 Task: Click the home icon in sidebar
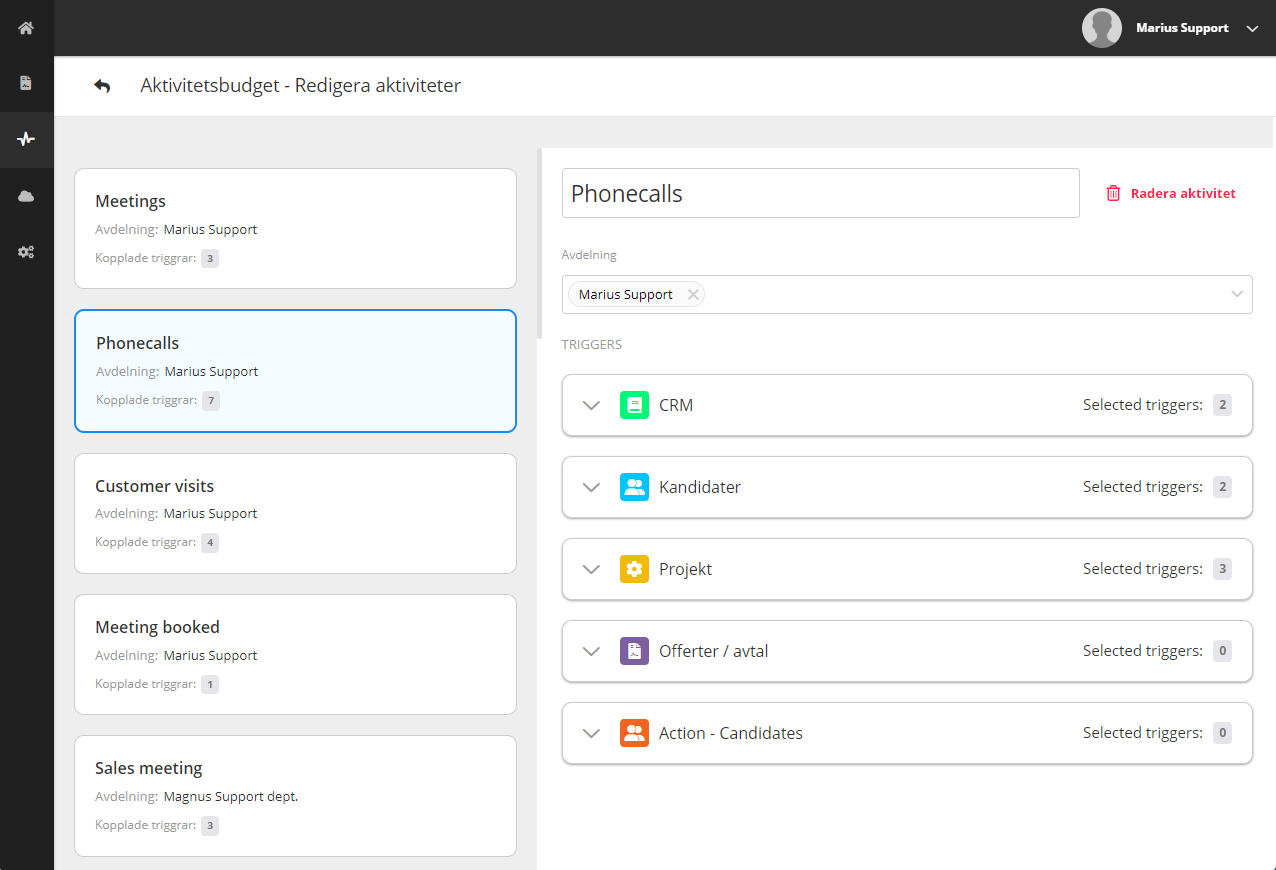(26, 28)
